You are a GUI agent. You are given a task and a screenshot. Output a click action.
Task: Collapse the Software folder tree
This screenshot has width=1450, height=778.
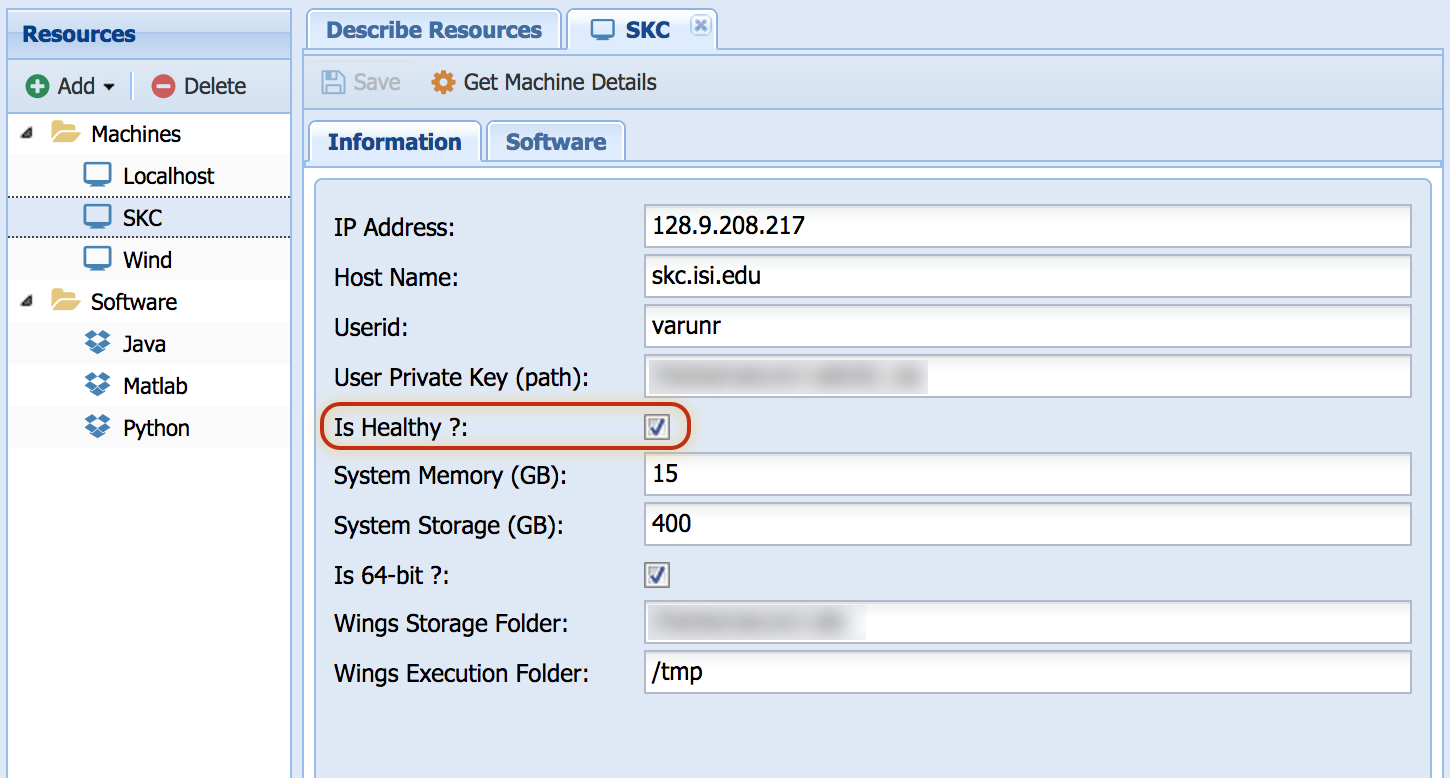click(27, 302)
